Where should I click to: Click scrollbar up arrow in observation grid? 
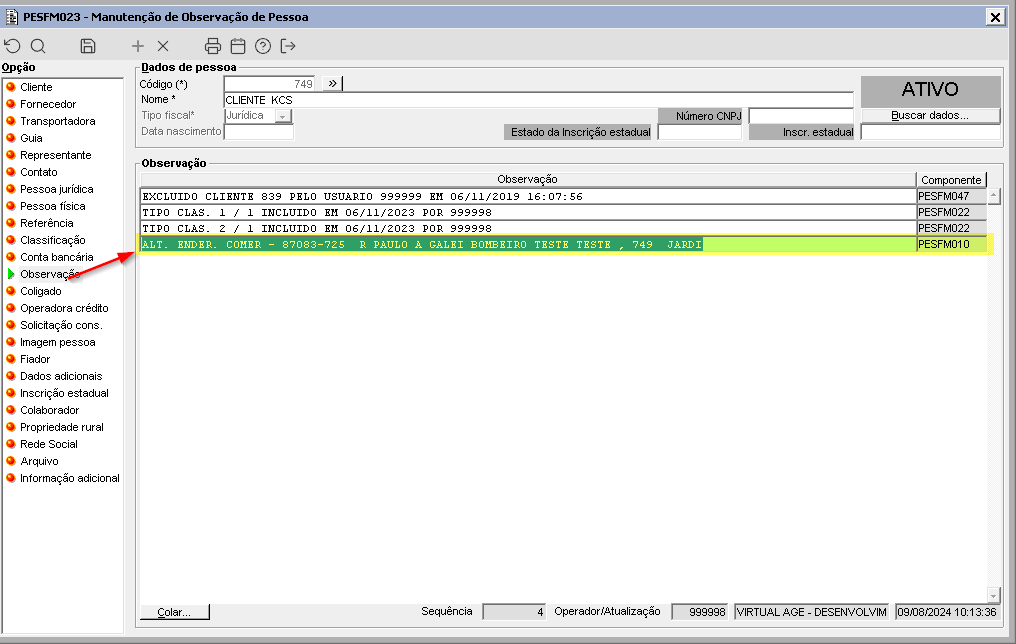(x=993, y=196)
